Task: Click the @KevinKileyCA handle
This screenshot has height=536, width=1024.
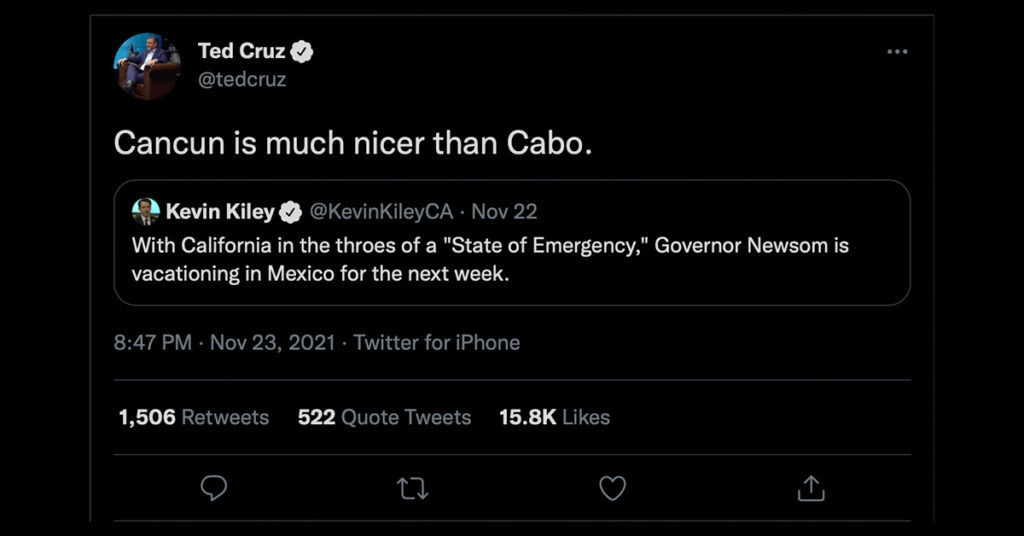Action: pos(380,212)
